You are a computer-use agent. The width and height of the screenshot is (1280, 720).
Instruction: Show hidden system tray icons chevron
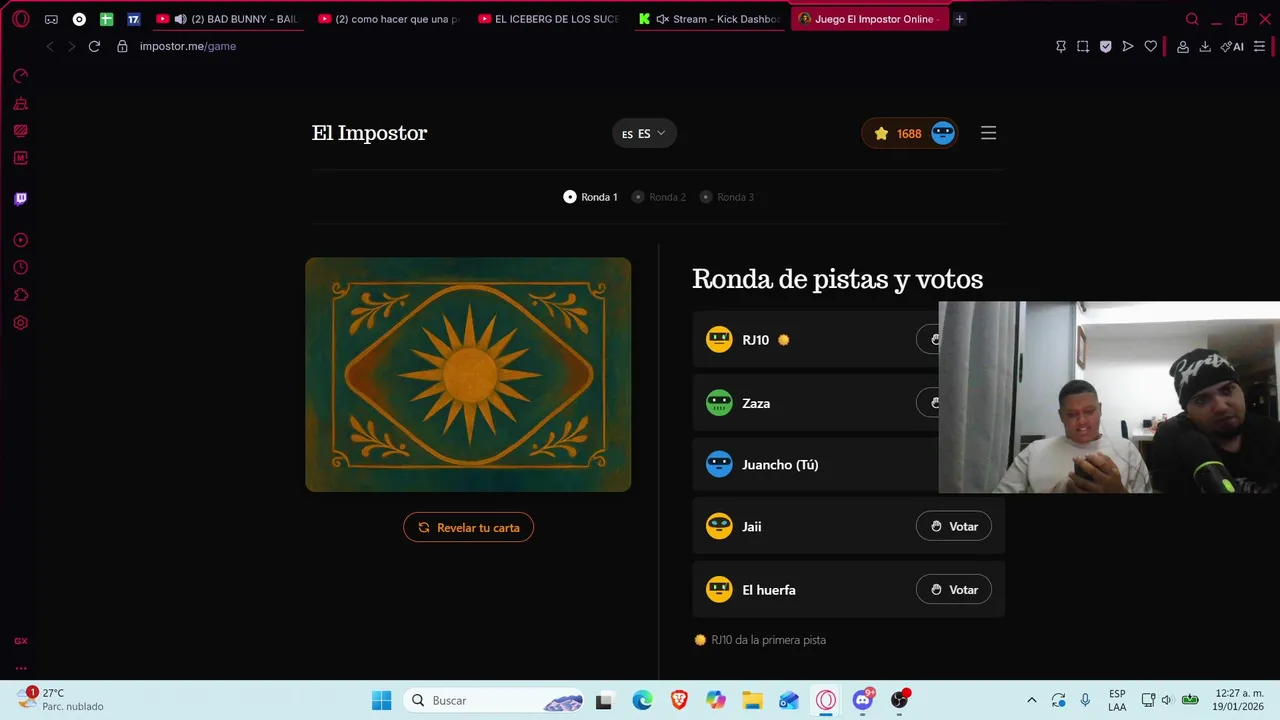[1031, 700]
